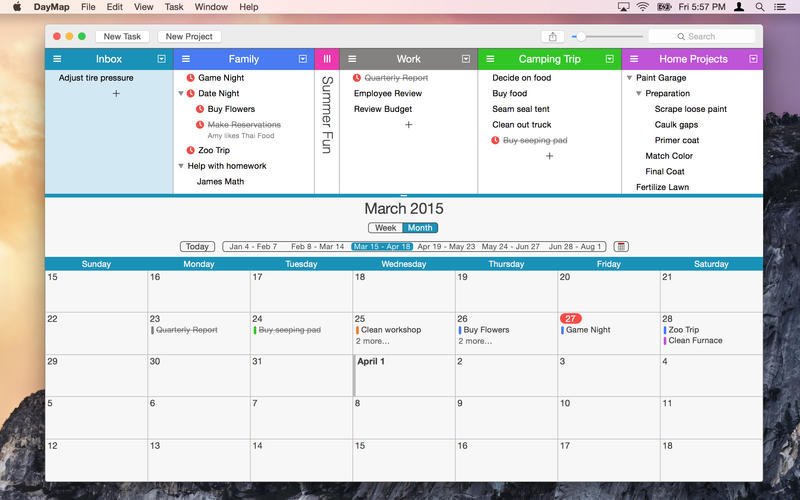The image size is (800, 500).
Task: Open Spotlight search in the menu bar
Action: pos(760,7)
